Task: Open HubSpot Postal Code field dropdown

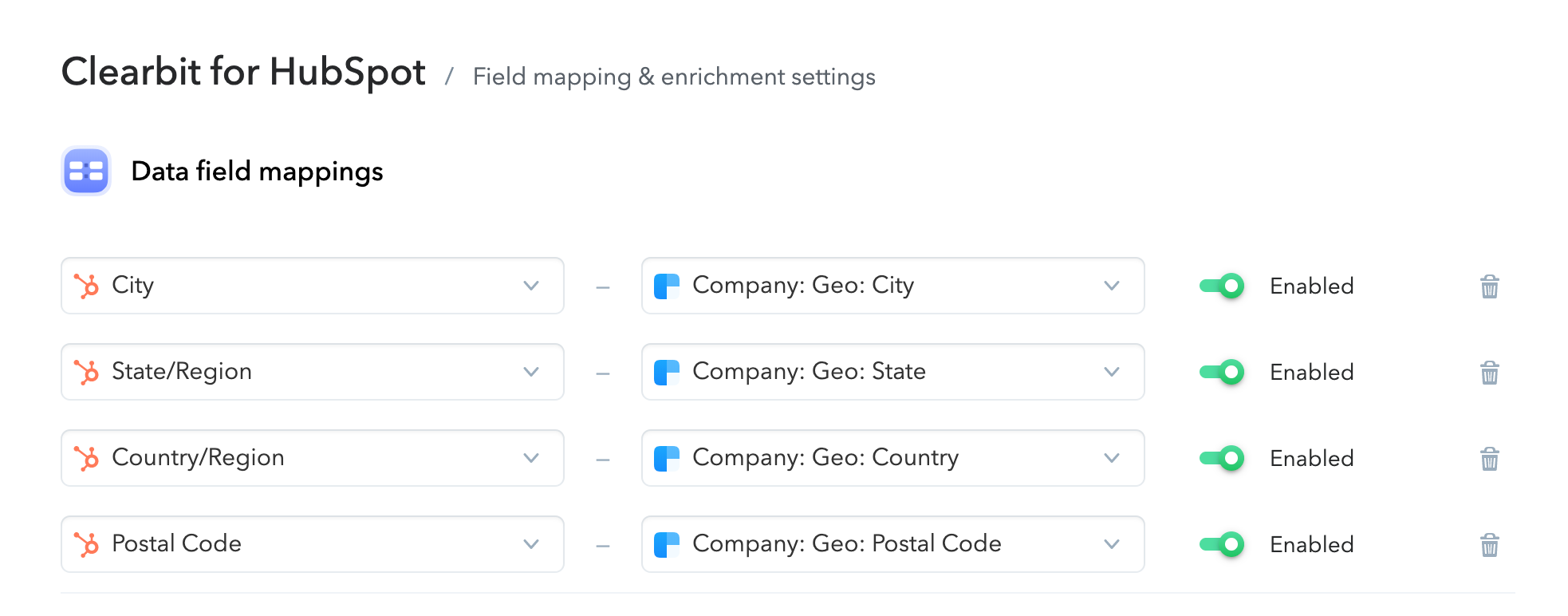Action: [x=313, y=544]
